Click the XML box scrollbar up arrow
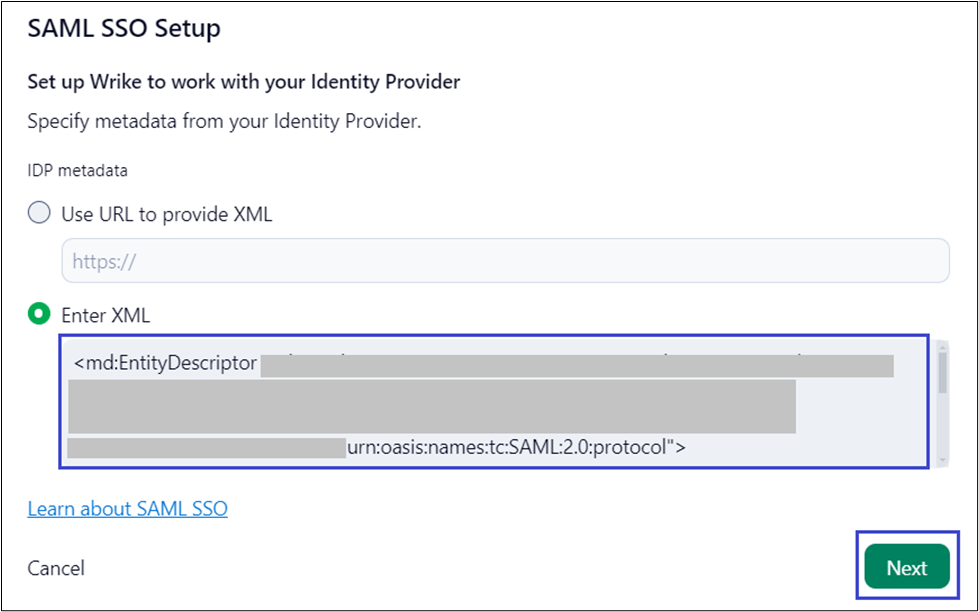Viewport: 979px width, 612px height. (942, 348)
